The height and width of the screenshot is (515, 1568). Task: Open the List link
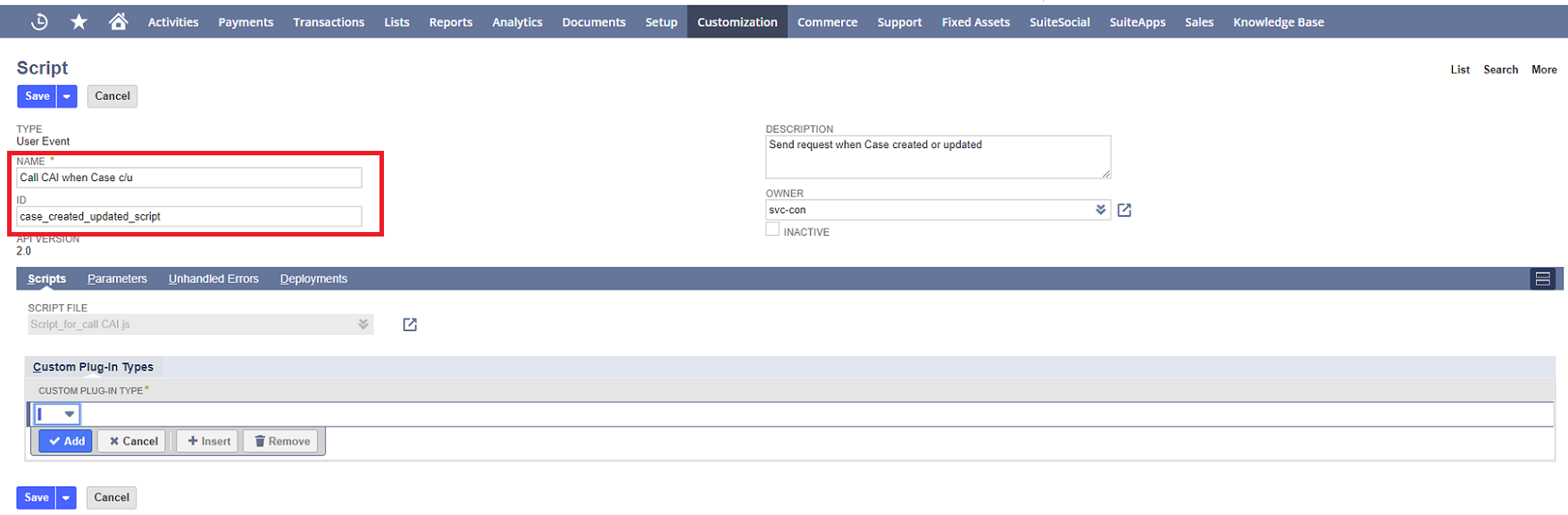(x=1460, y=70)
